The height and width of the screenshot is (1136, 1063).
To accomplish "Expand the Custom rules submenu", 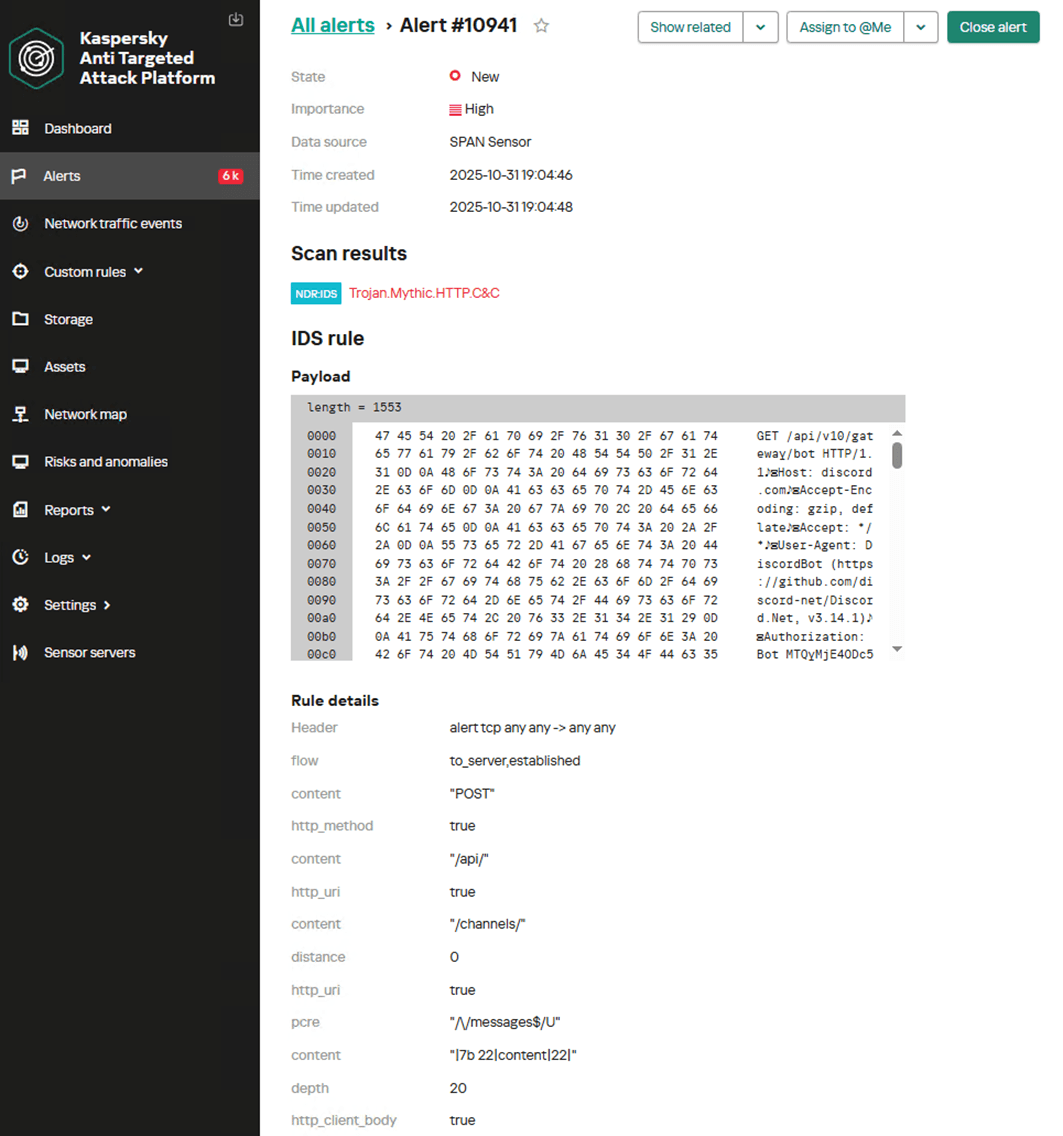I will [138, 271].
